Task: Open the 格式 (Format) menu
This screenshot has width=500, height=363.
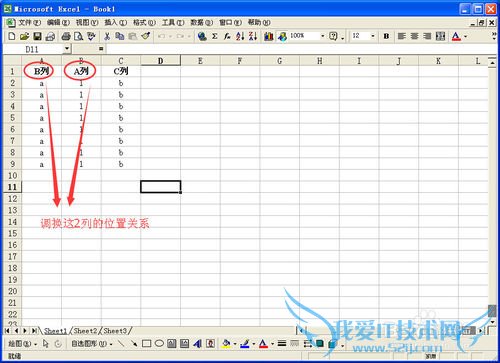Action: click(144, 23)
